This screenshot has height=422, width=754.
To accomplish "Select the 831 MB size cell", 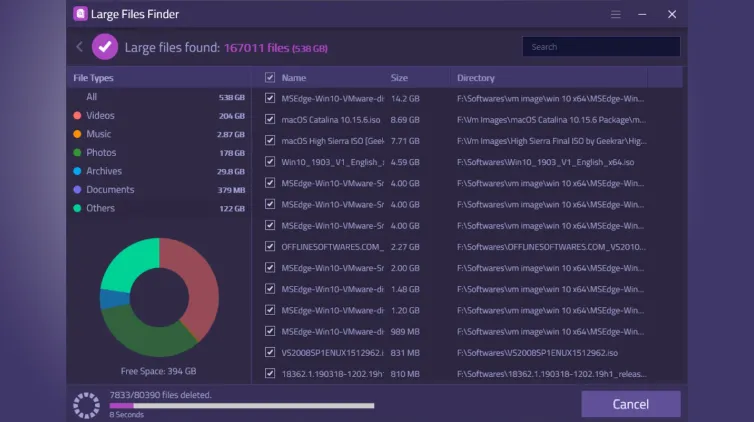I will [405, 352].
